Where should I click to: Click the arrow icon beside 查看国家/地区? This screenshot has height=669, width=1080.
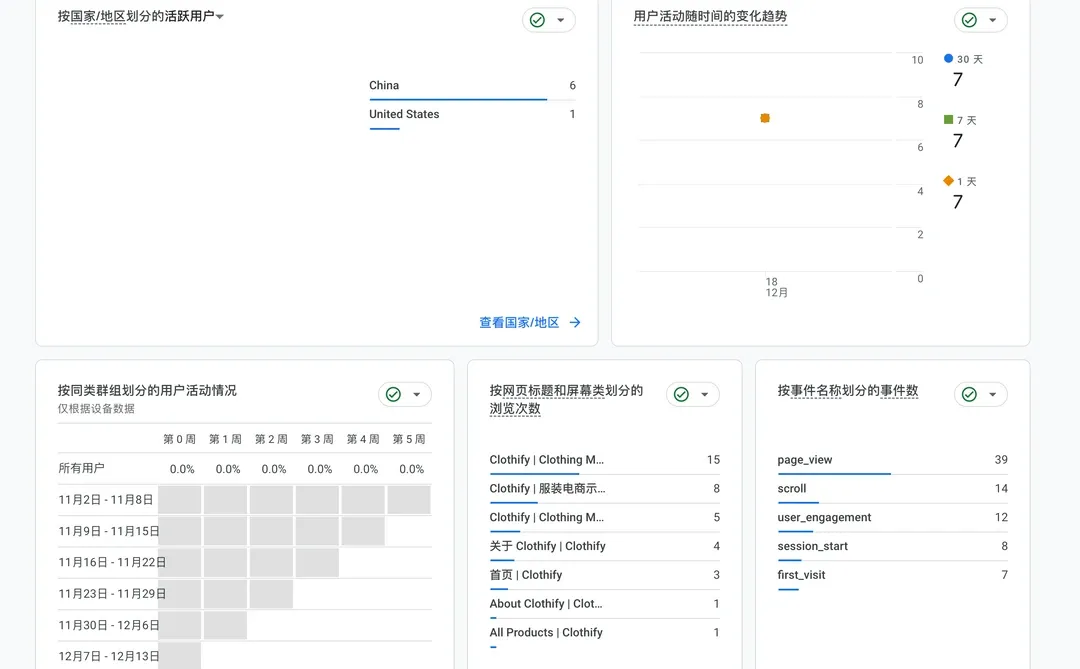(575, 322)
